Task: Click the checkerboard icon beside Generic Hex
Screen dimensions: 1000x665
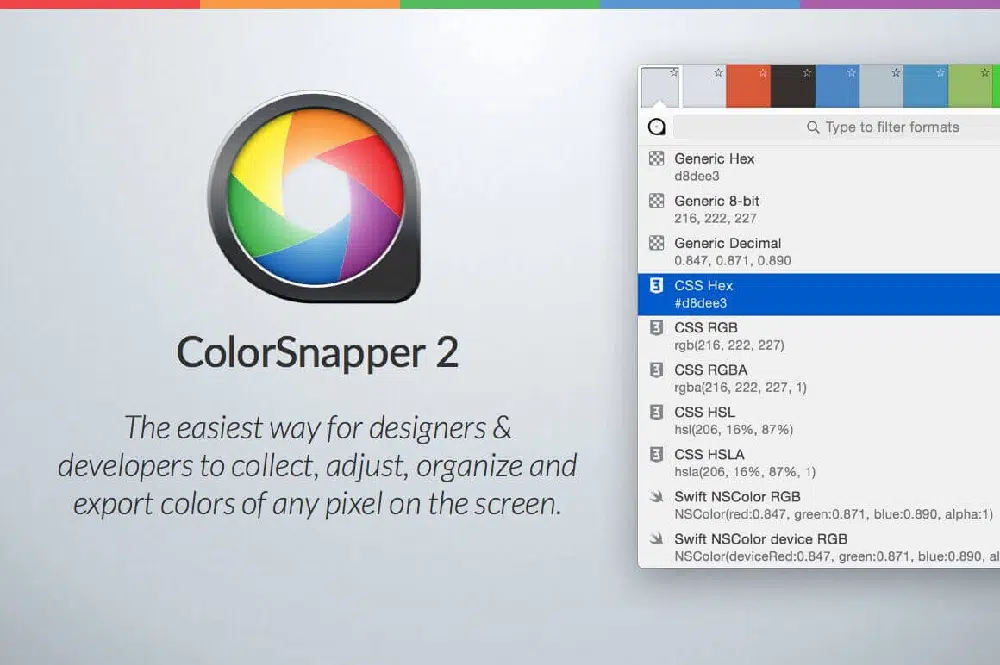Action: click(657, 159)
